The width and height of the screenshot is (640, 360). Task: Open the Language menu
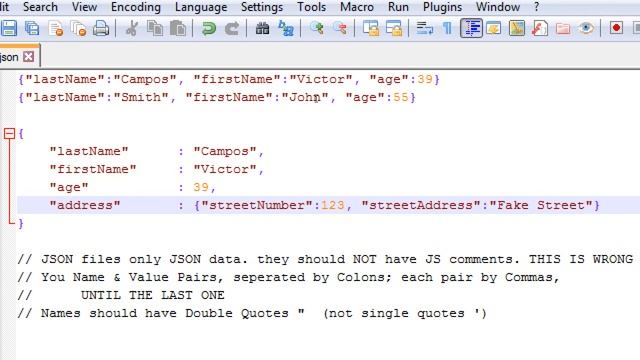click(x=201, y=7)
